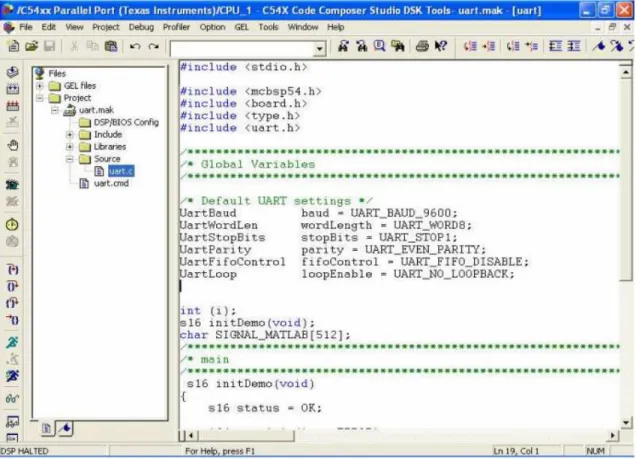Click the New file icon

(x=13, y=46)
